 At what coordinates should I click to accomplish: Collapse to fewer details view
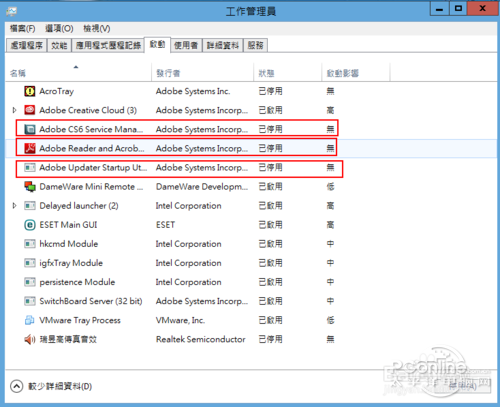[51, 386]
